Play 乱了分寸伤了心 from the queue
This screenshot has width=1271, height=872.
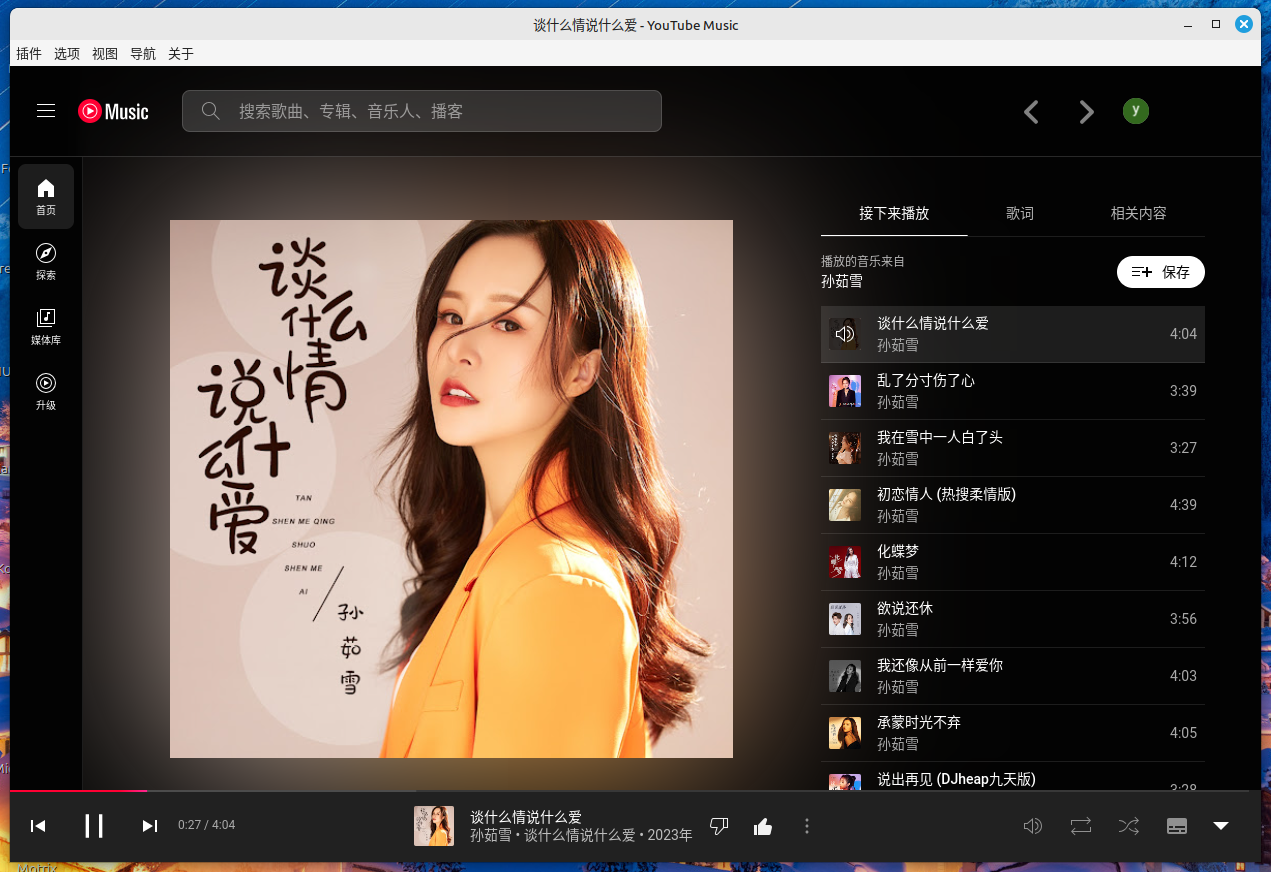click(x=1013, y=391)
